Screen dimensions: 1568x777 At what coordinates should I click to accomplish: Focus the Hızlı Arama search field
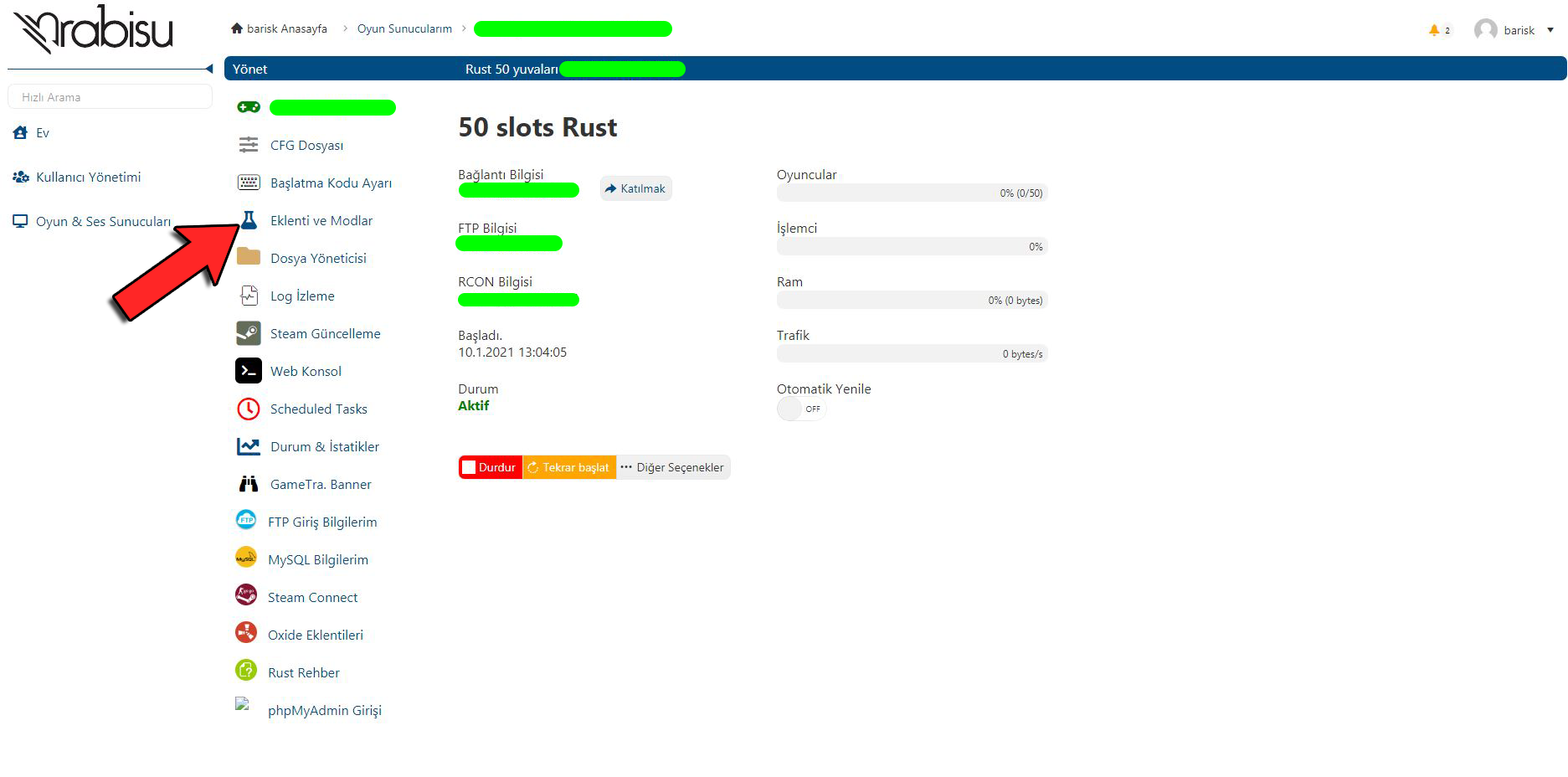point(110,96)
